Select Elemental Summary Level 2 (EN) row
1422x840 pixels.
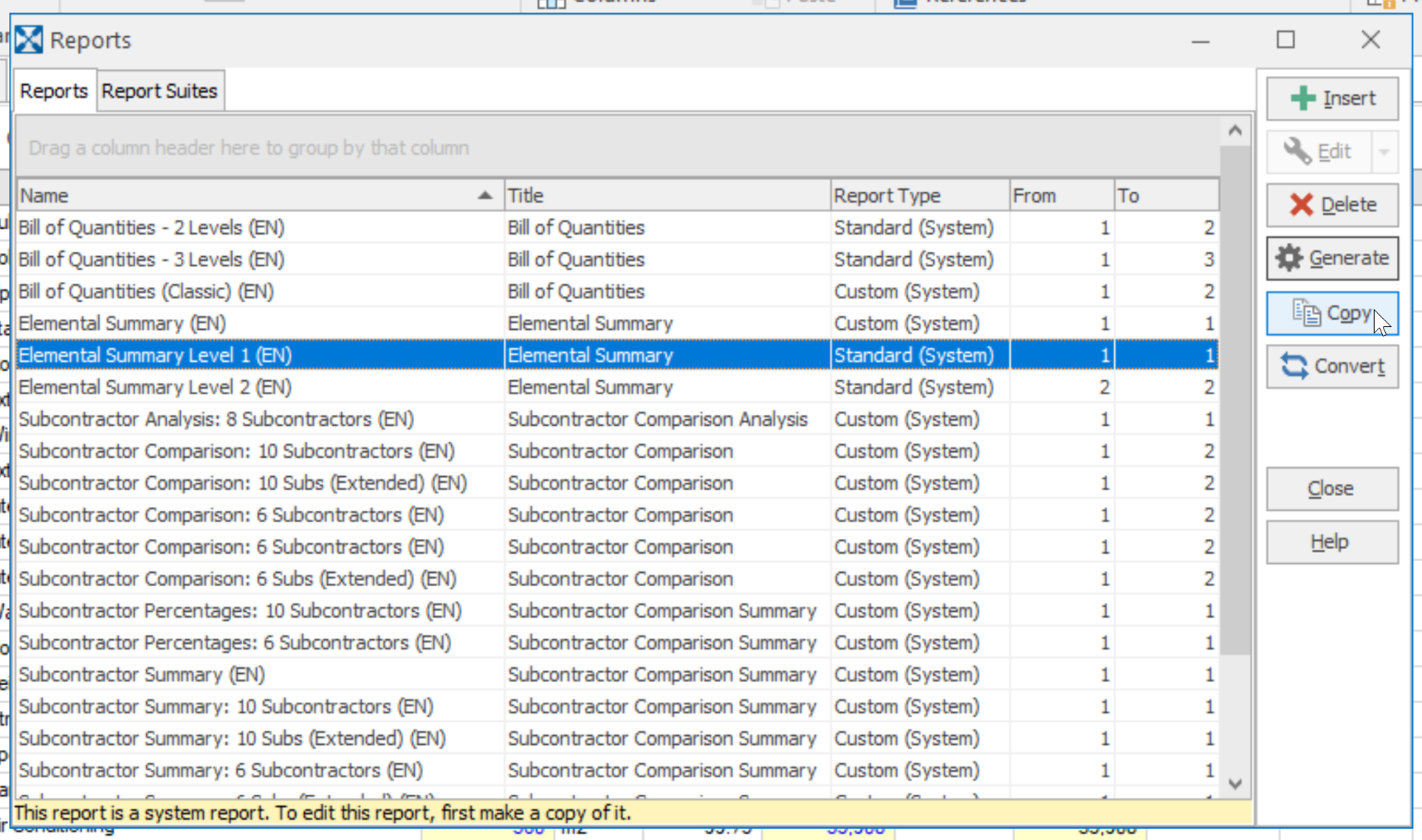pyautogui.click(x=617, y=388)
